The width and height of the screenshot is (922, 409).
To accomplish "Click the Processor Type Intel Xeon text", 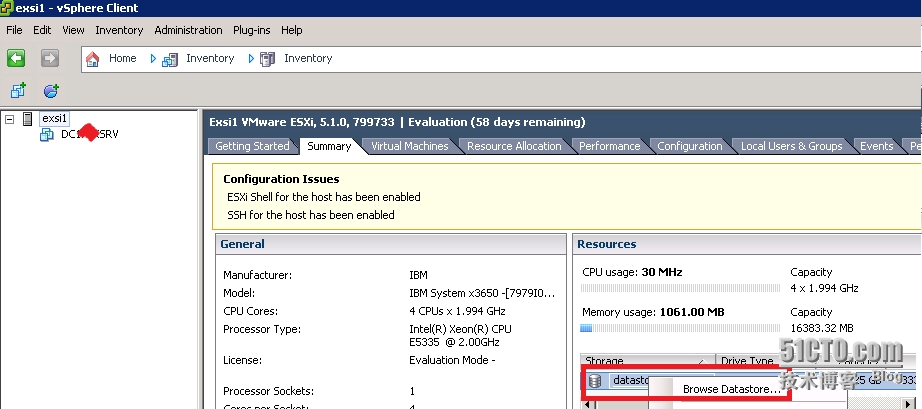I will [460, 336].
